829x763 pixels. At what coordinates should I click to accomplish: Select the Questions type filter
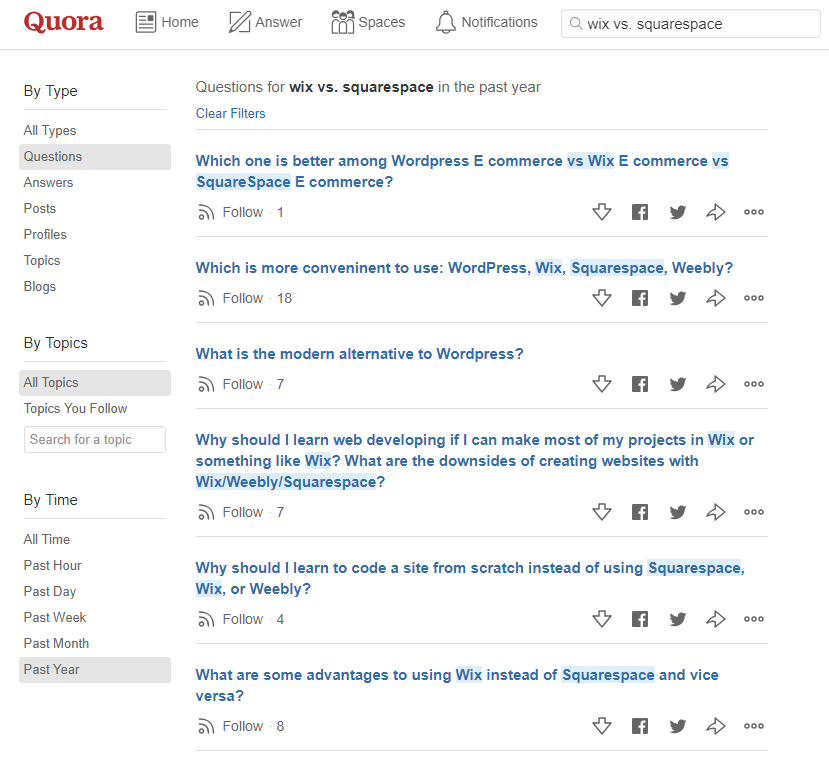point(95,157)
